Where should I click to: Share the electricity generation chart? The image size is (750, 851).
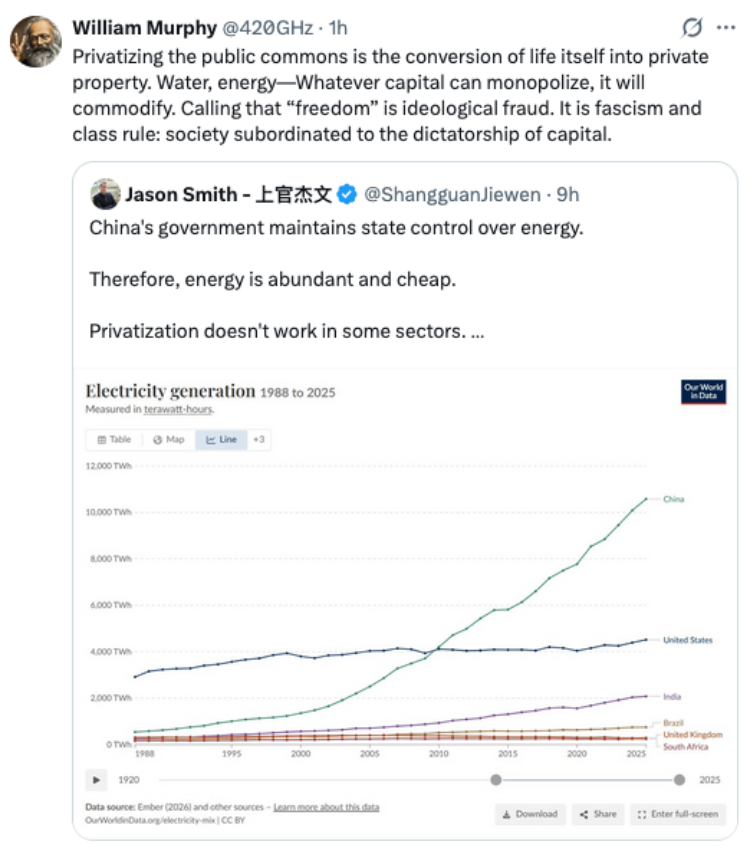(598, 814)
